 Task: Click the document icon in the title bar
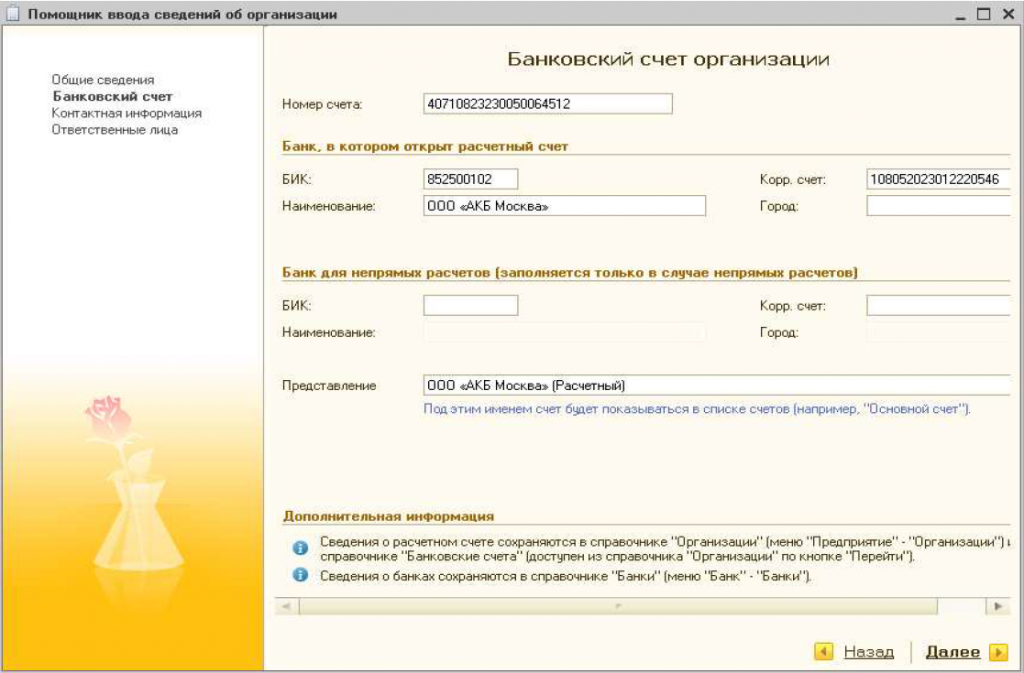[13, 15]
